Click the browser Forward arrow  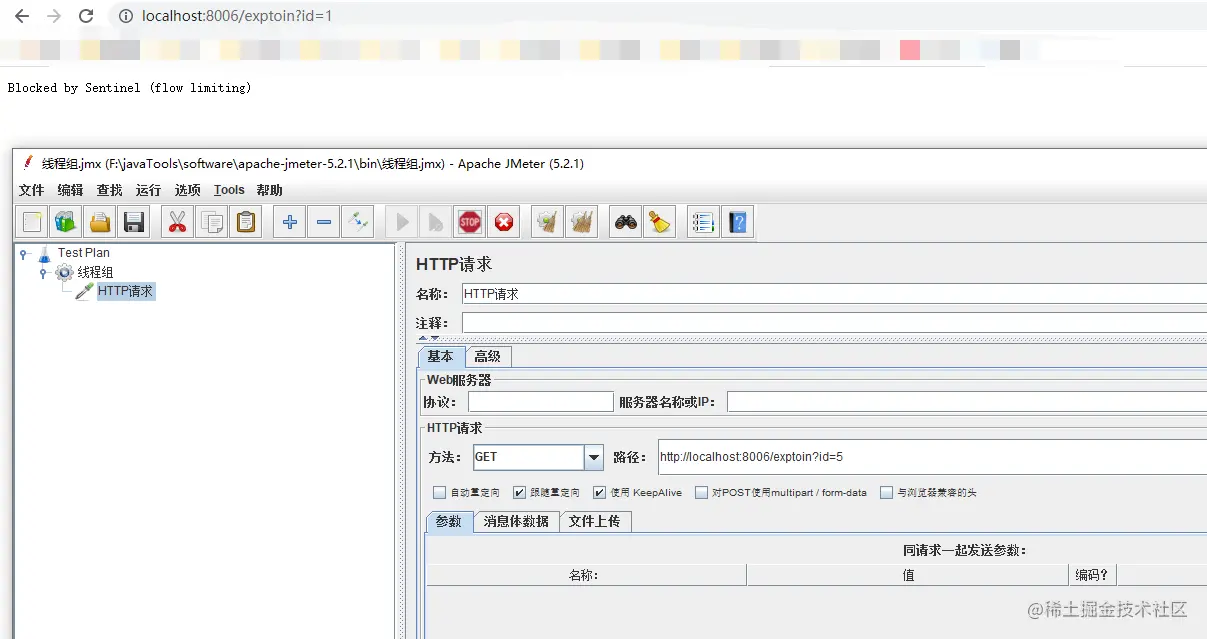[54, 17]
